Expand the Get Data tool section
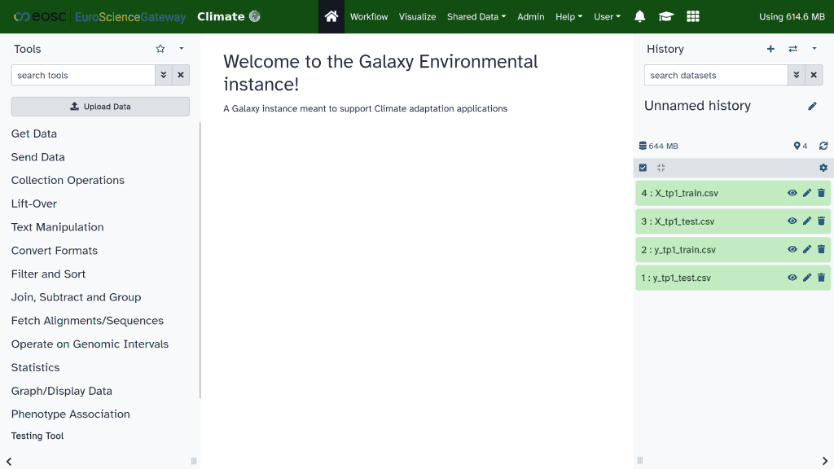Image resolution: width=834 pixels, height=470 pixels. point(34,133)
